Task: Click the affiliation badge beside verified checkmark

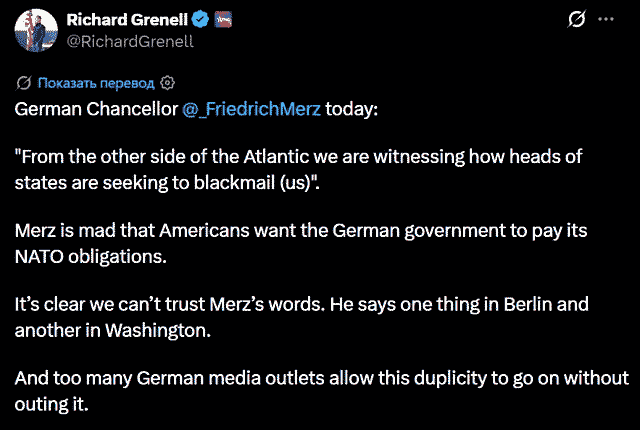Action: tap(223, 20)
